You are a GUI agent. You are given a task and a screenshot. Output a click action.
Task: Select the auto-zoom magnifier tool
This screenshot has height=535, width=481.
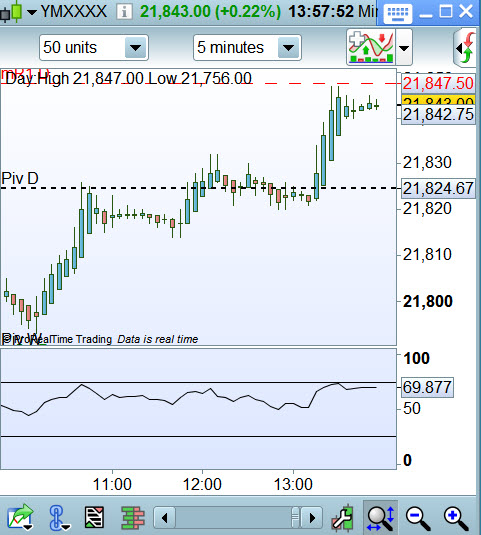(x=380, y=517)
